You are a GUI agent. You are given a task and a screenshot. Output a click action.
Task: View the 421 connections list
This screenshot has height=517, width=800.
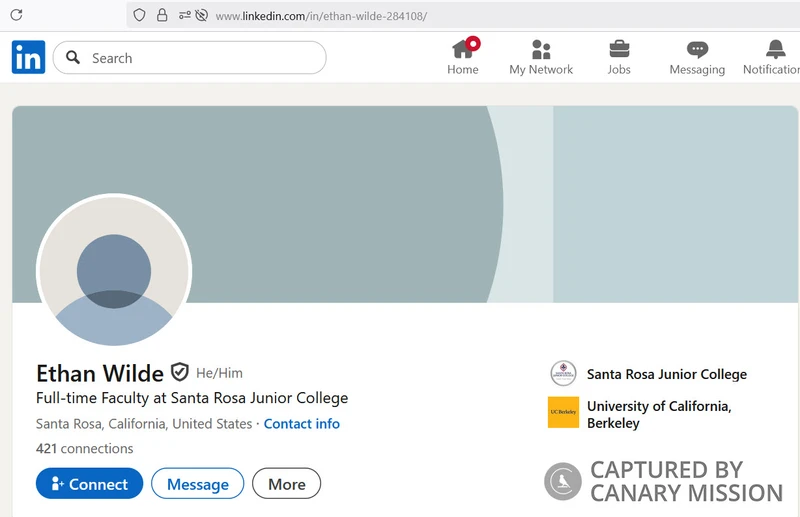(84, 449)
